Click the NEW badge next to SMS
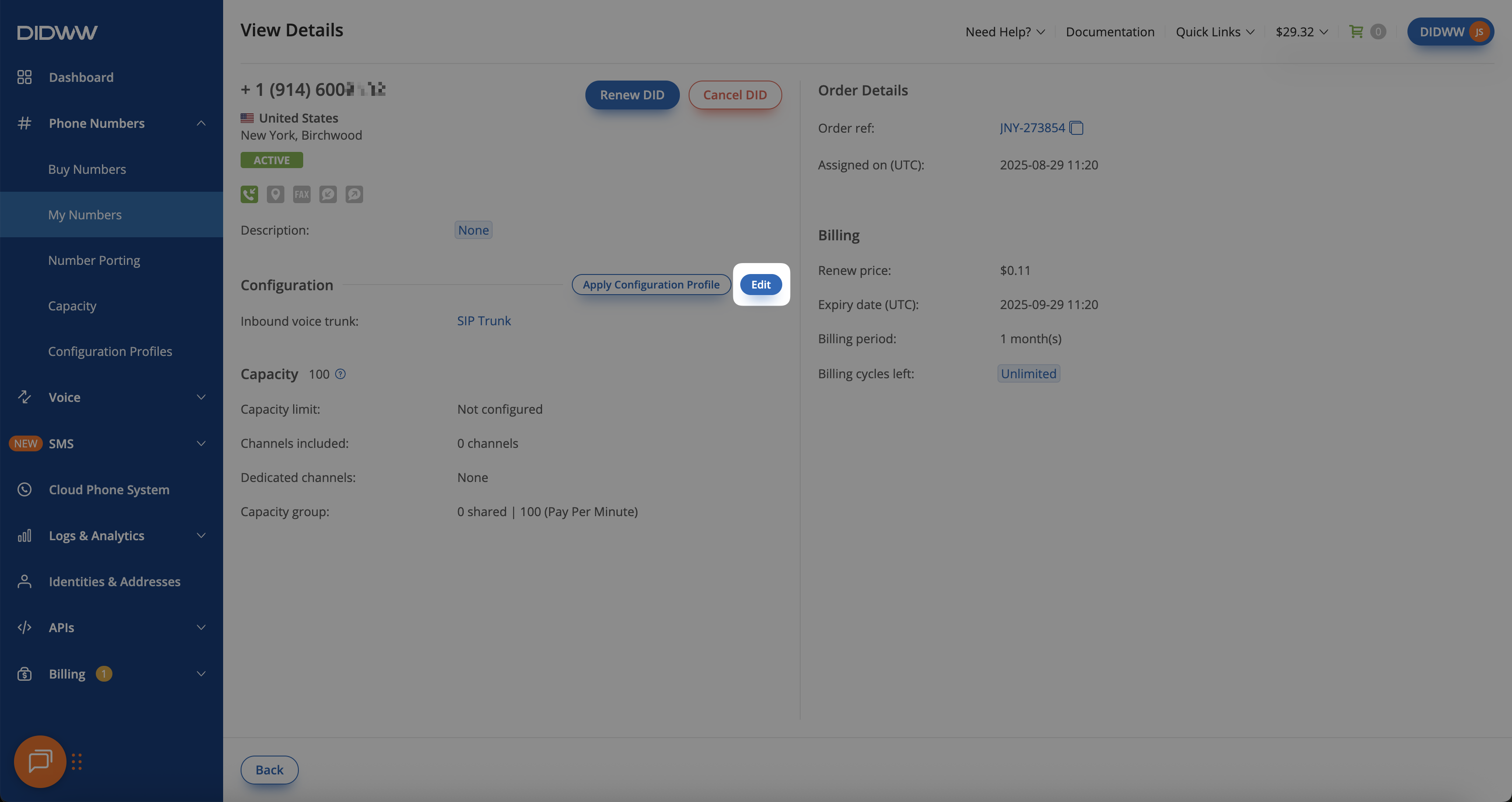 (26, 443)
